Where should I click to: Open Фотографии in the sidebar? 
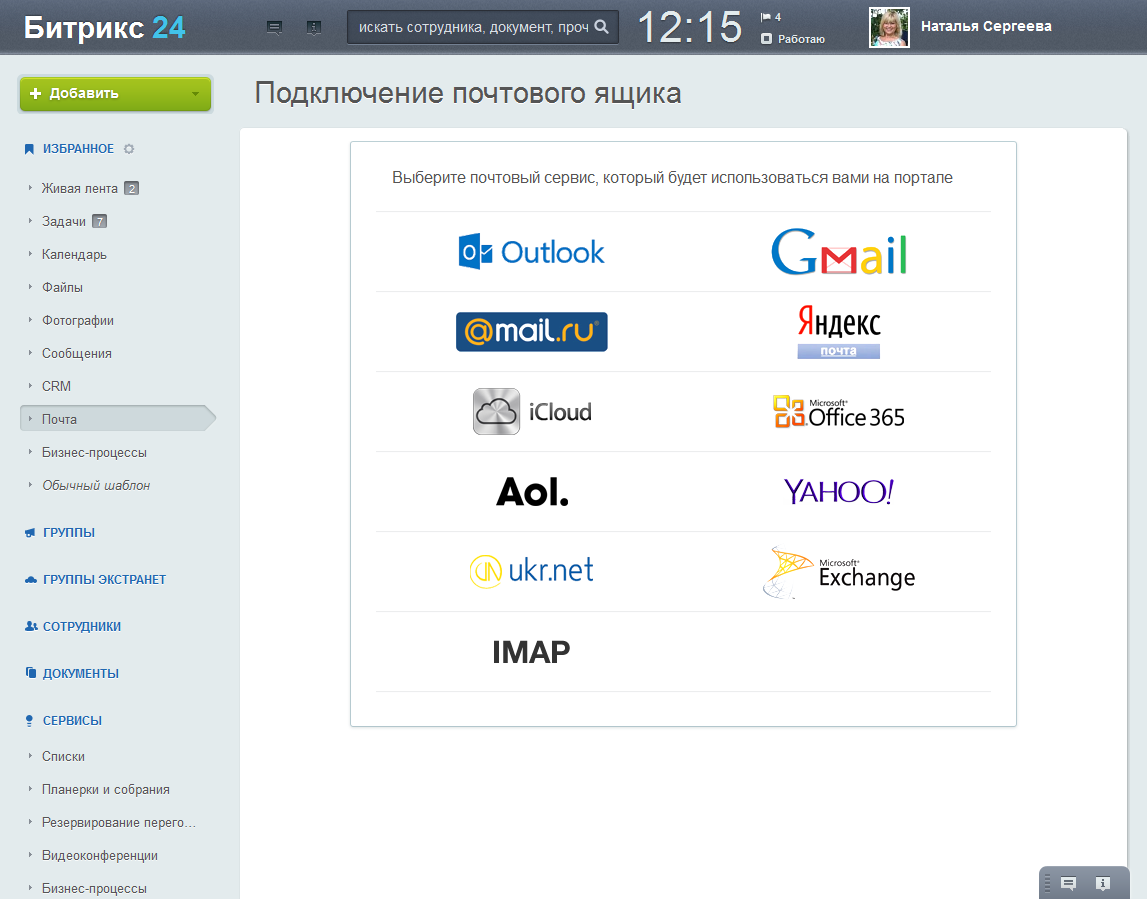click(78, 320)
